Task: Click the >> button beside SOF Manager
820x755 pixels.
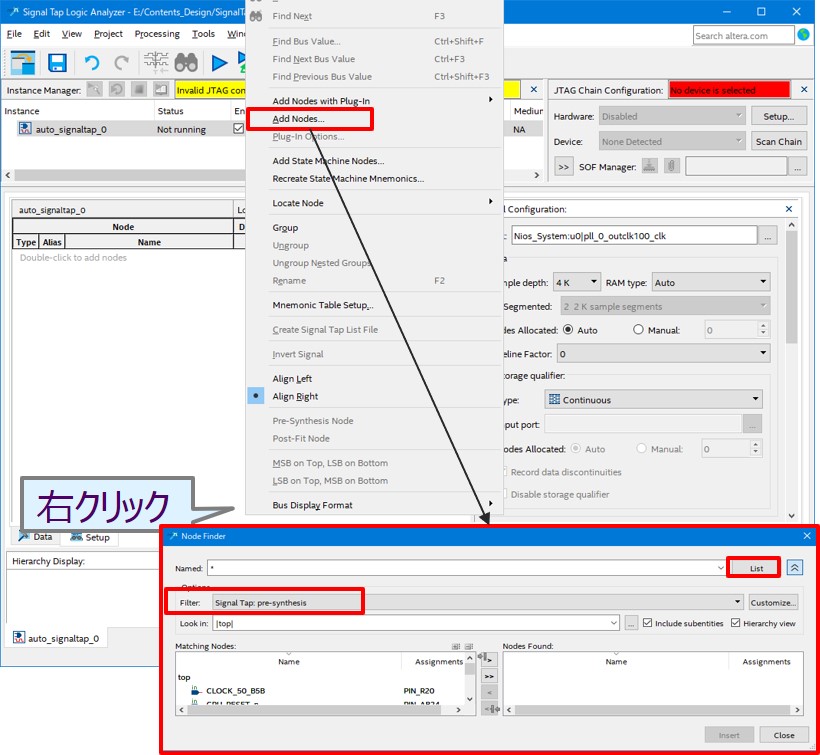Action: click(563, 167)
